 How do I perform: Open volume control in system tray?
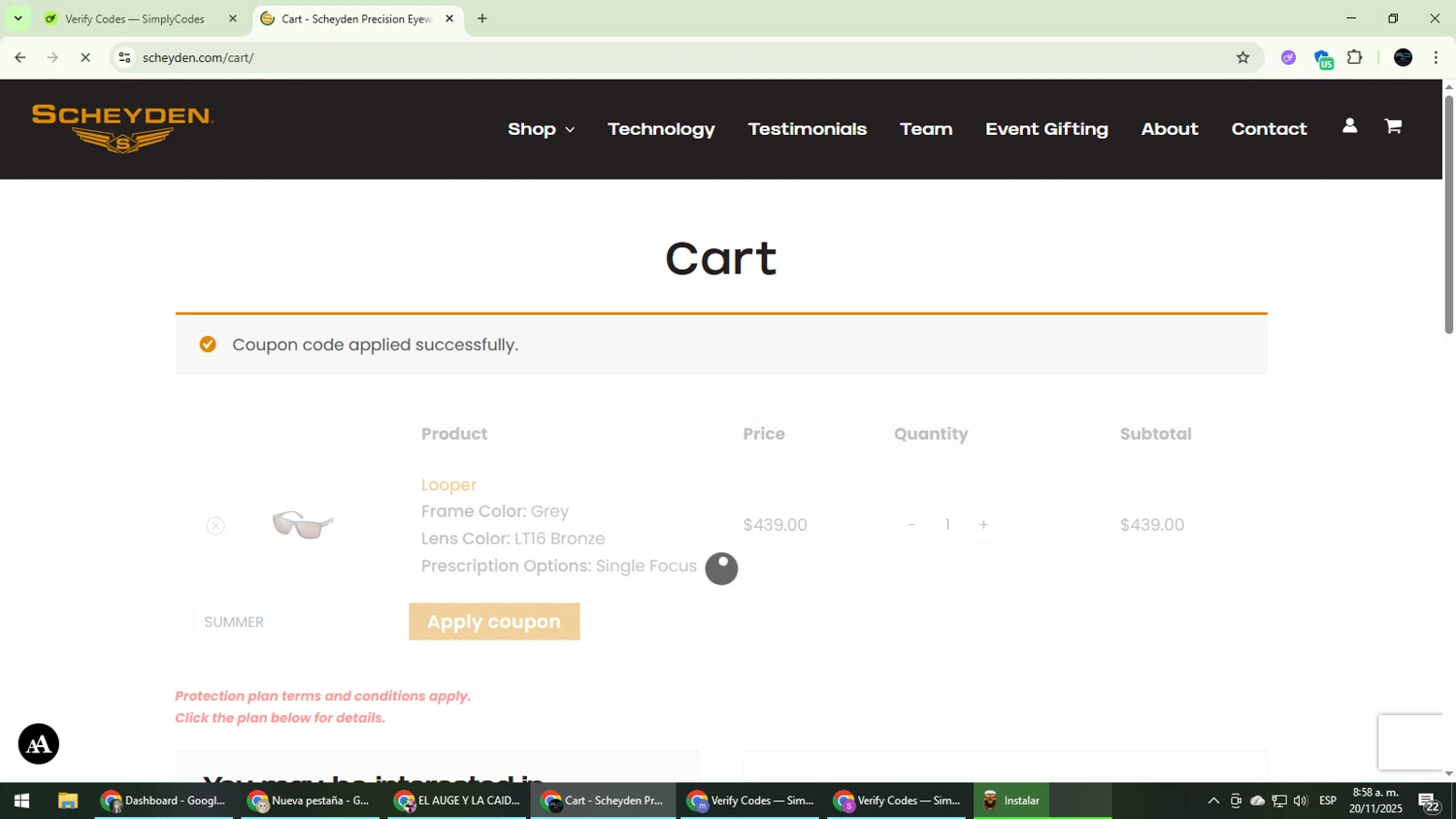pos(1301,801)
